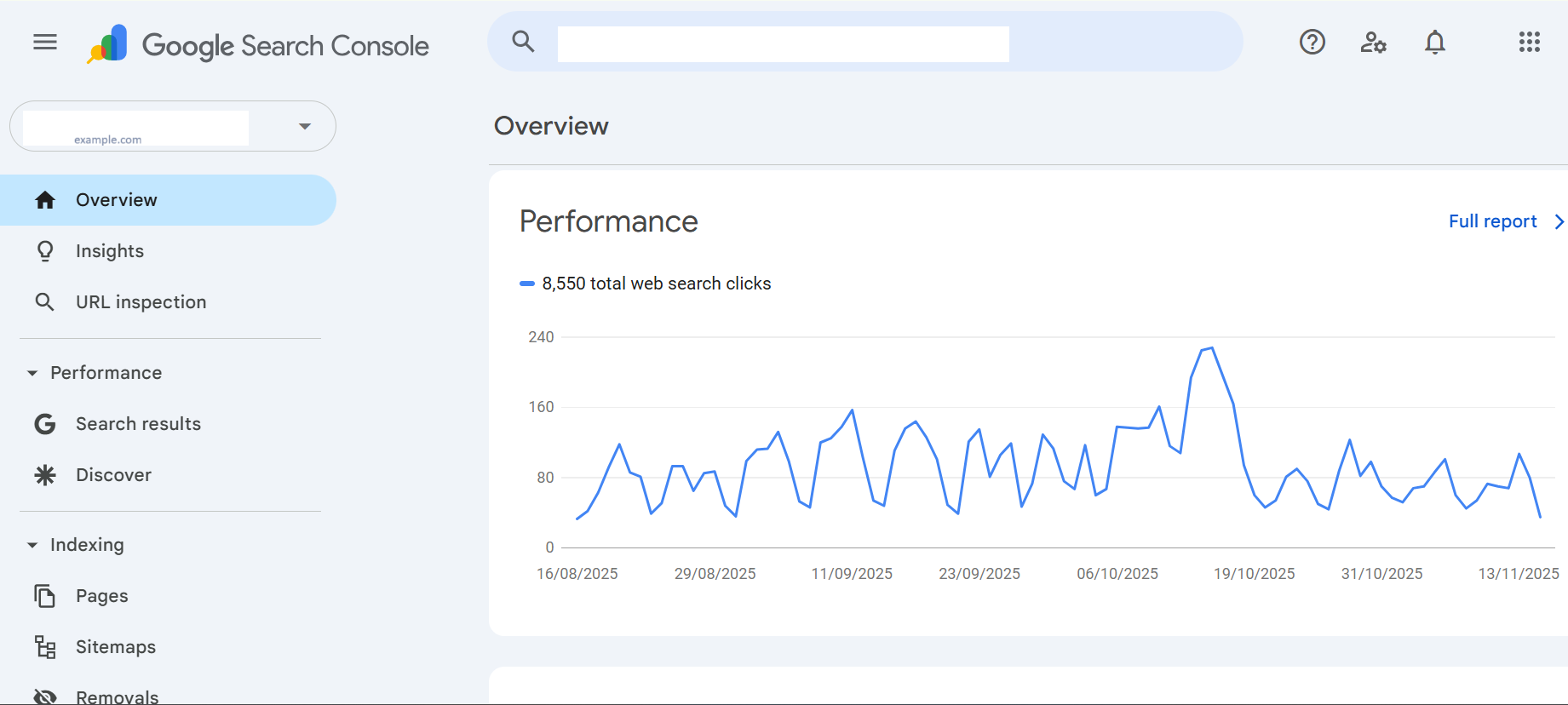Open users and permissions settings icon

[1373, 42]
